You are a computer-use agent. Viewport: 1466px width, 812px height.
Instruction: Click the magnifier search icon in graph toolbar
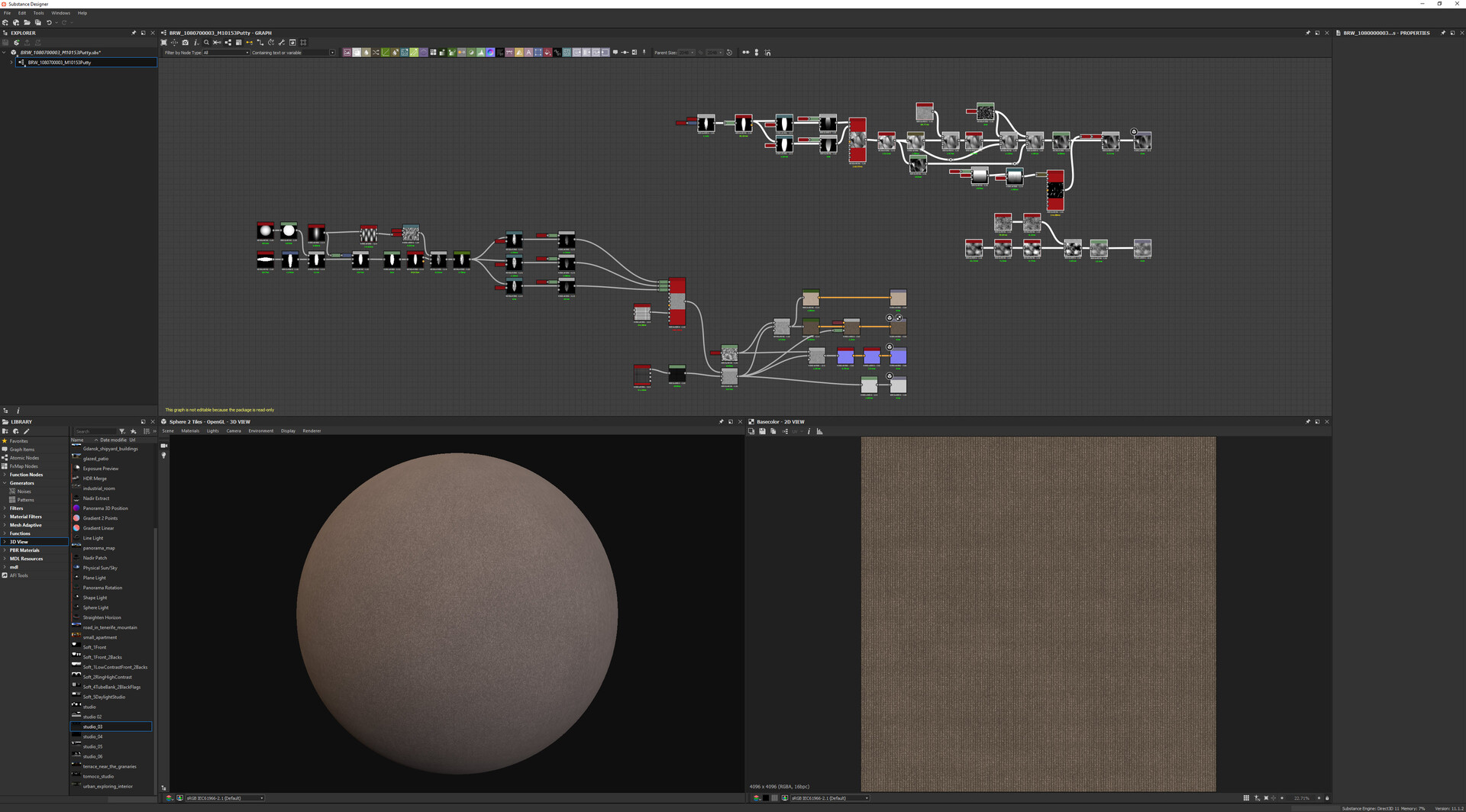point(206,43)
